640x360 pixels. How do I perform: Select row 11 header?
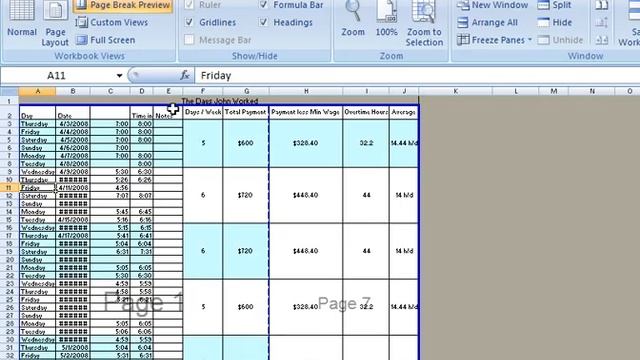(x=9, y=188)
